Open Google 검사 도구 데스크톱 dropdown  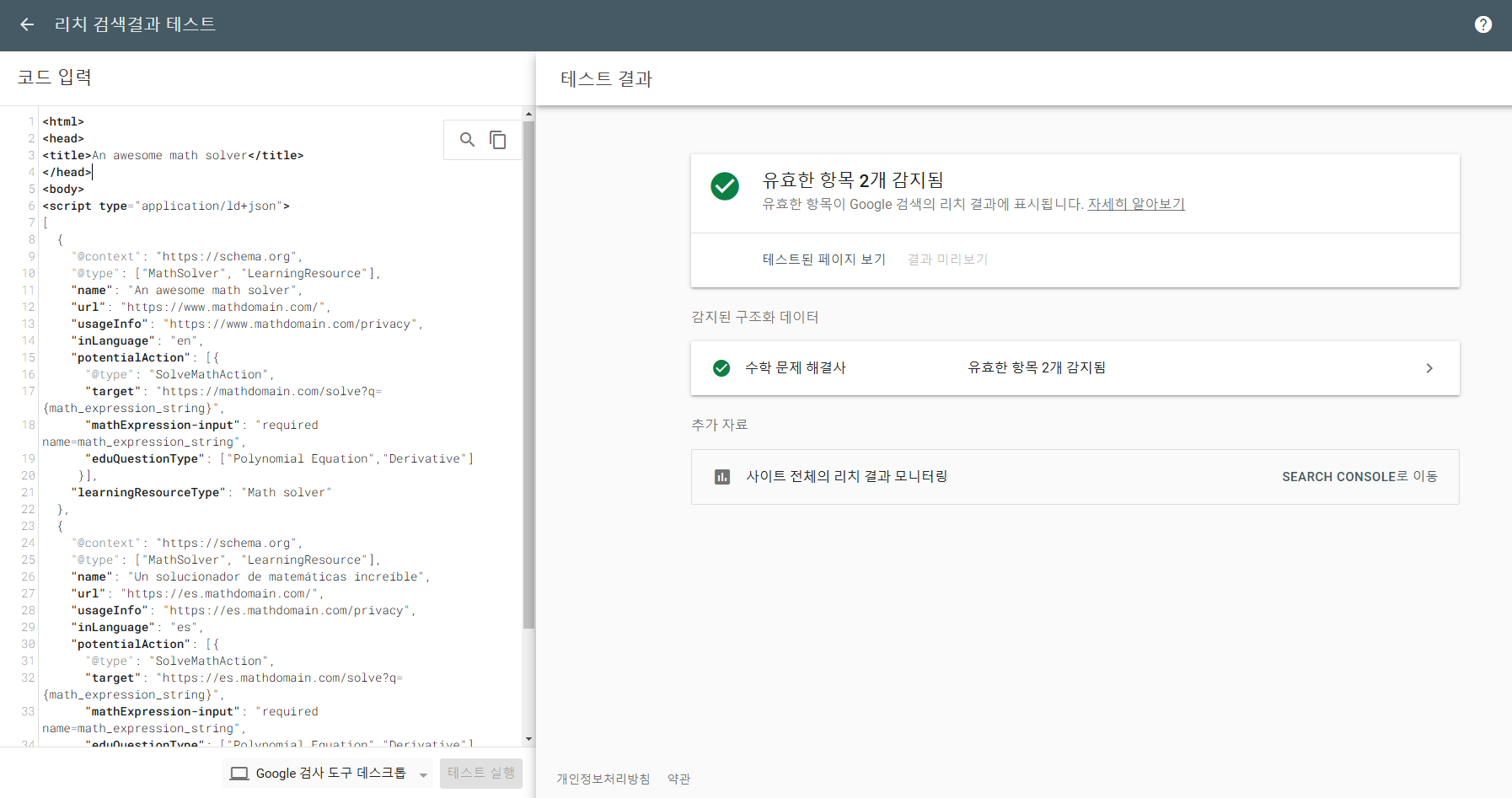329,774
